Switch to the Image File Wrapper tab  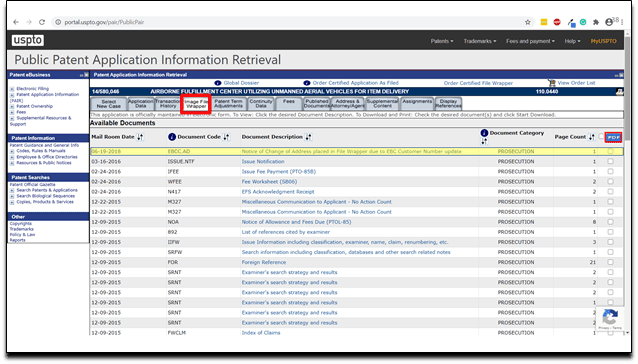tap(196, 104)
